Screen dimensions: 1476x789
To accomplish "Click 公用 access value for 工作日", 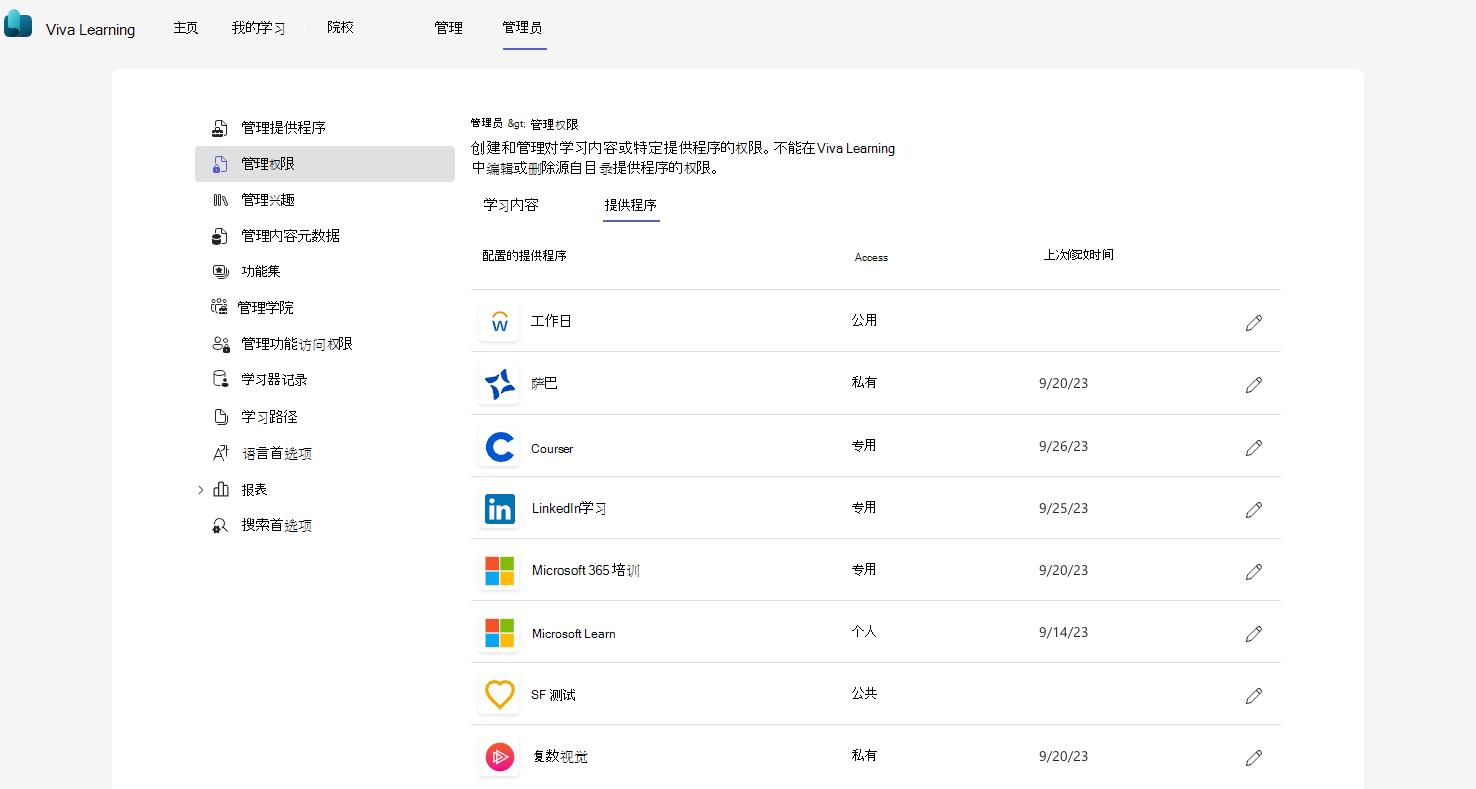I will (864, 321).
